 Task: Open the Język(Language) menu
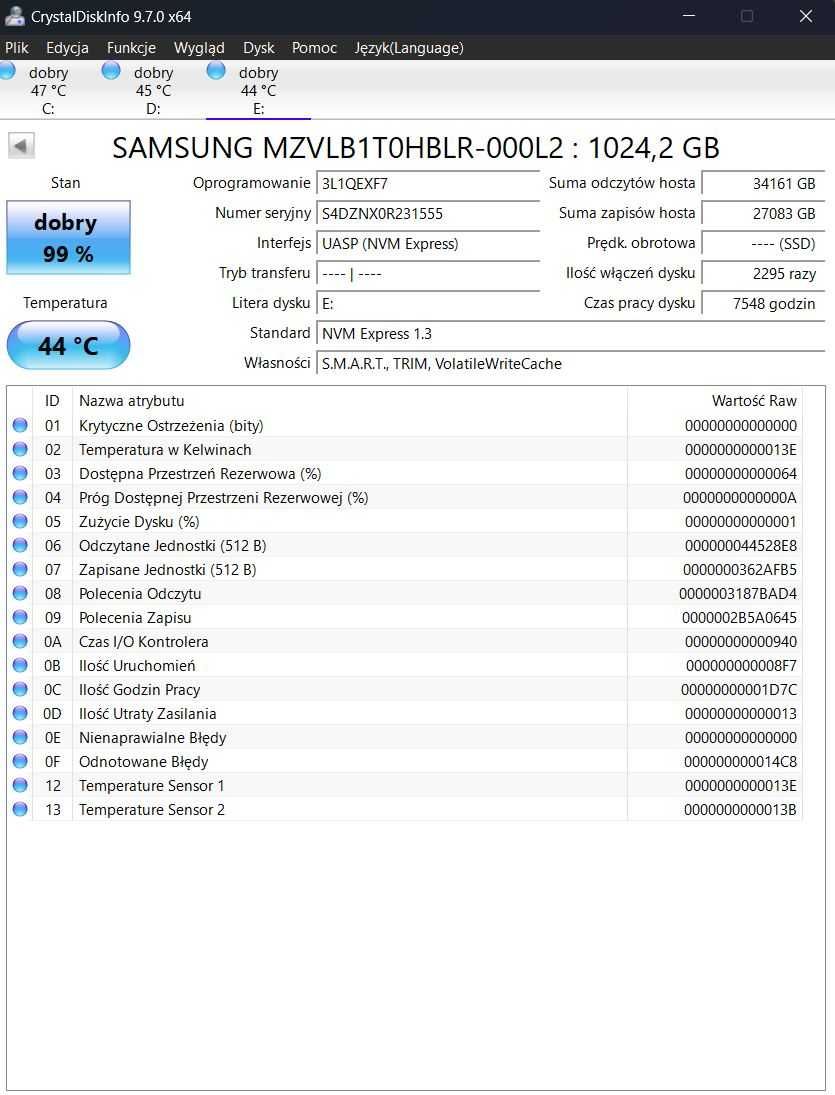pos(409,47)
